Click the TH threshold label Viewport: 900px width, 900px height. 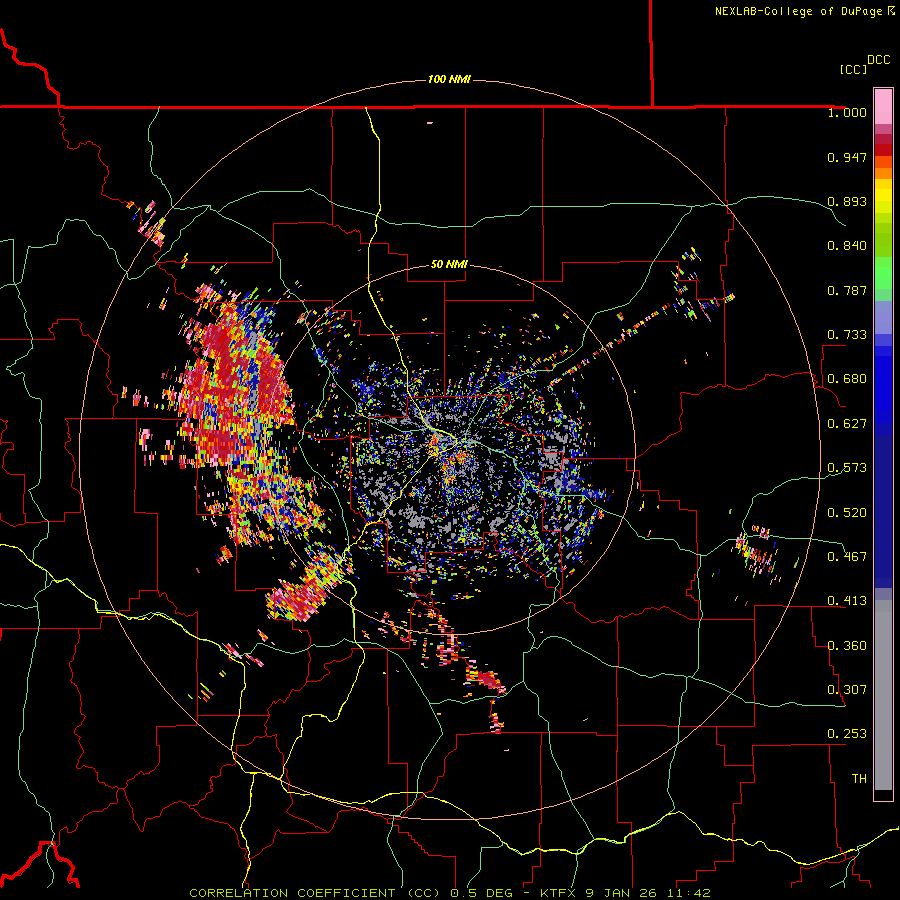859,779
